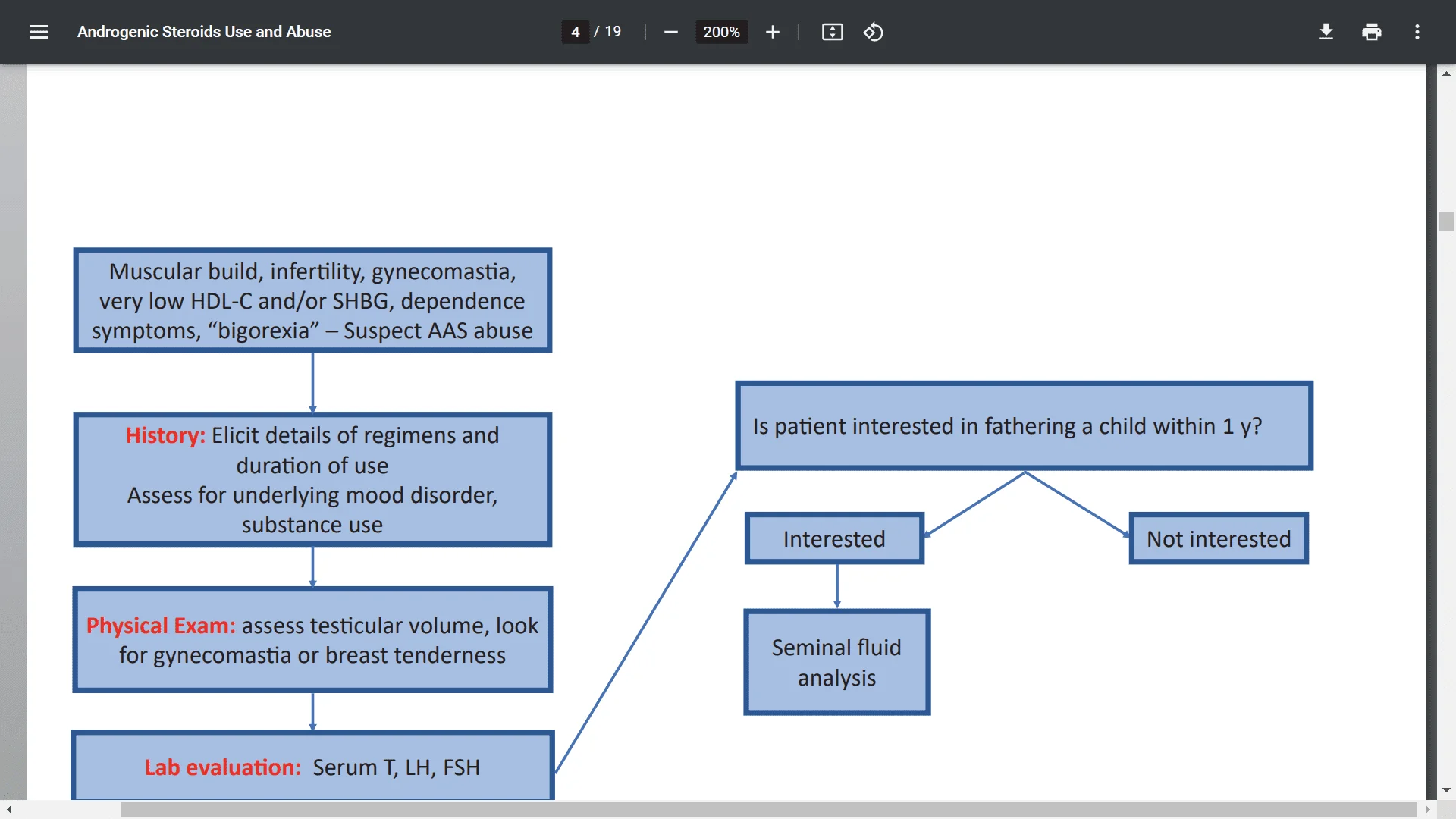
Task: Open the more actions menu
Action: pos(1417,32)
